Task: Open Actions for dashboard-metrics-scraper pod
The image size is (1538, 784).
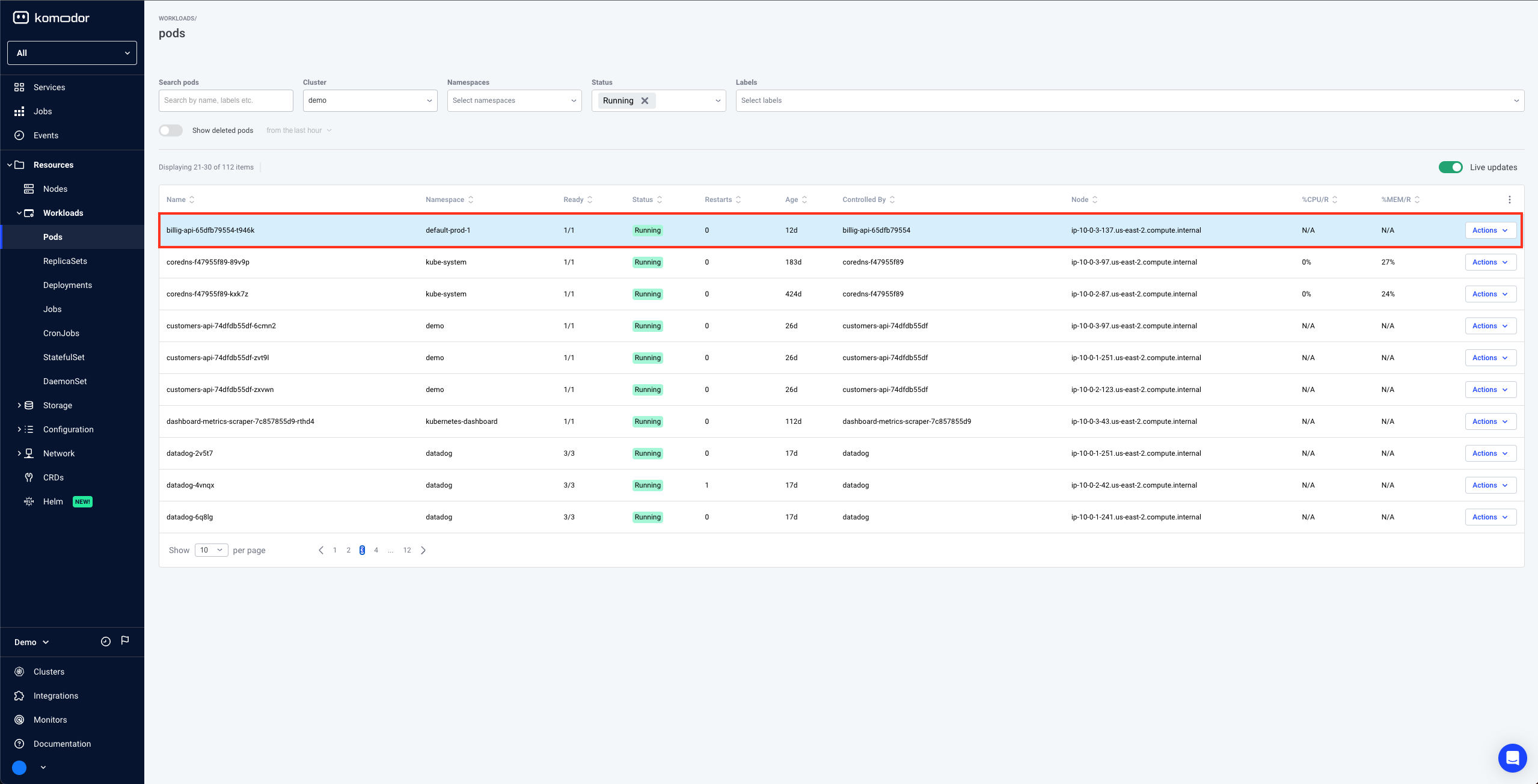Action: click(x=1491, y=421)
